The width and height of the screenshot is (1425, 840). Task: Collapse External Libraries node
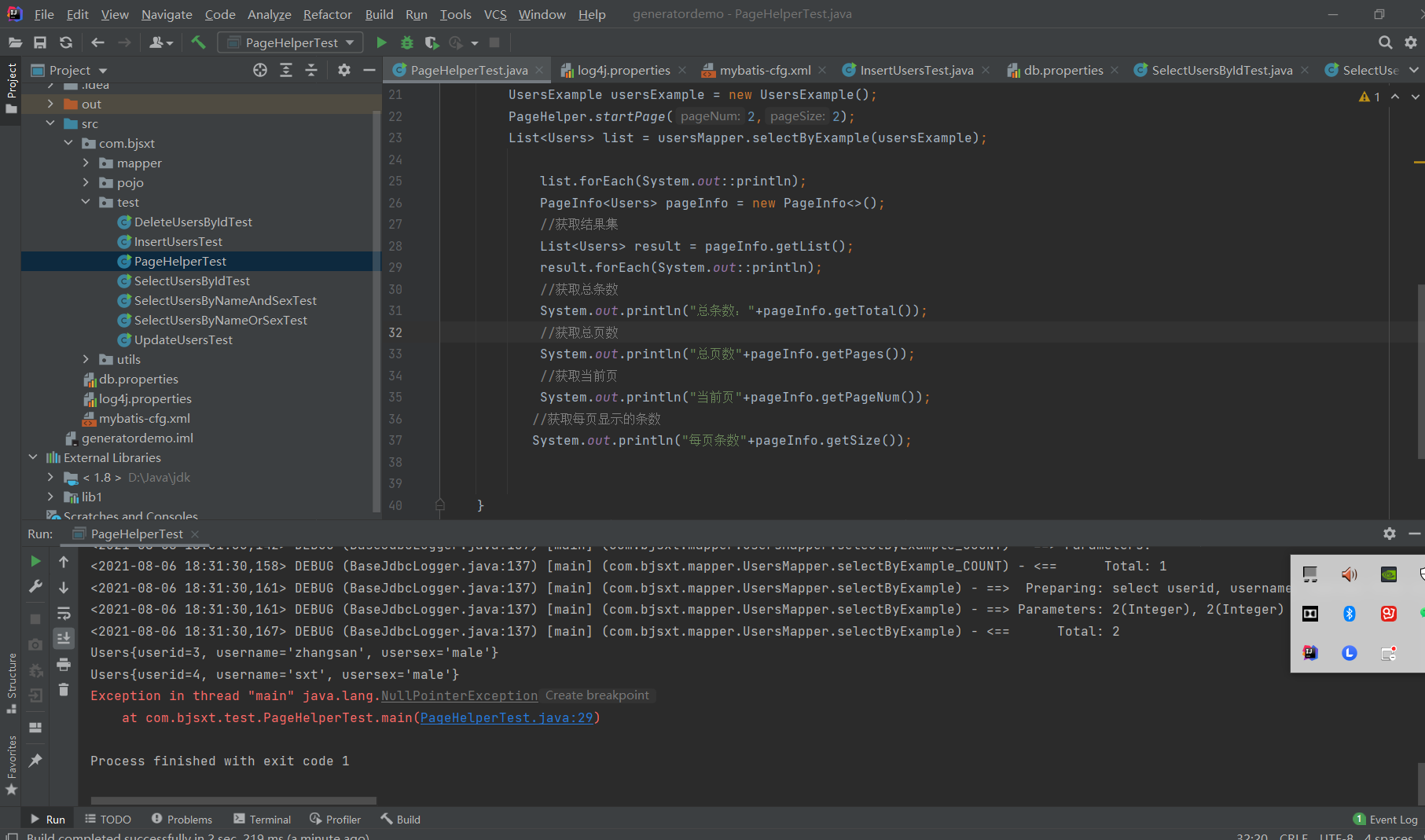click(32, 457)
